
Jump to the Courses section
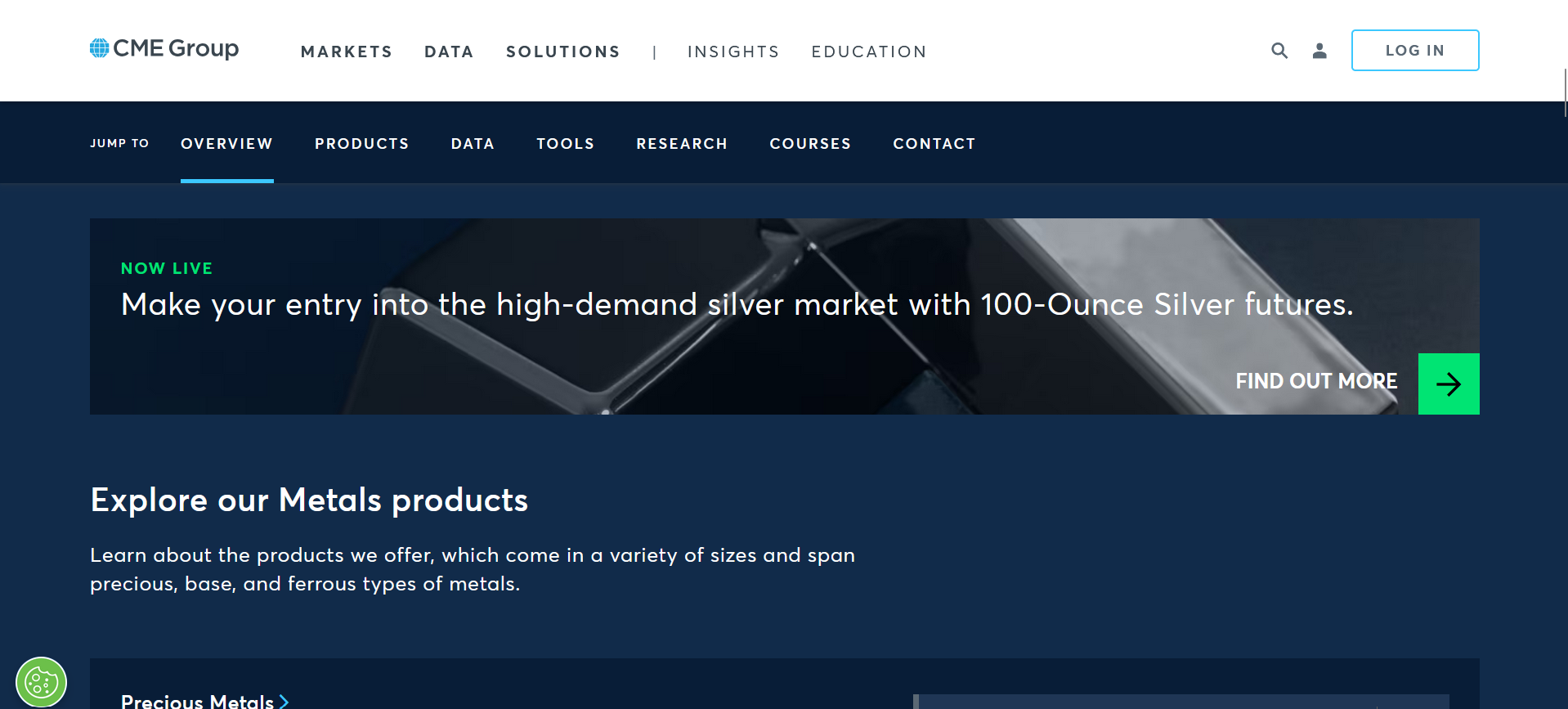click(810, 144)
